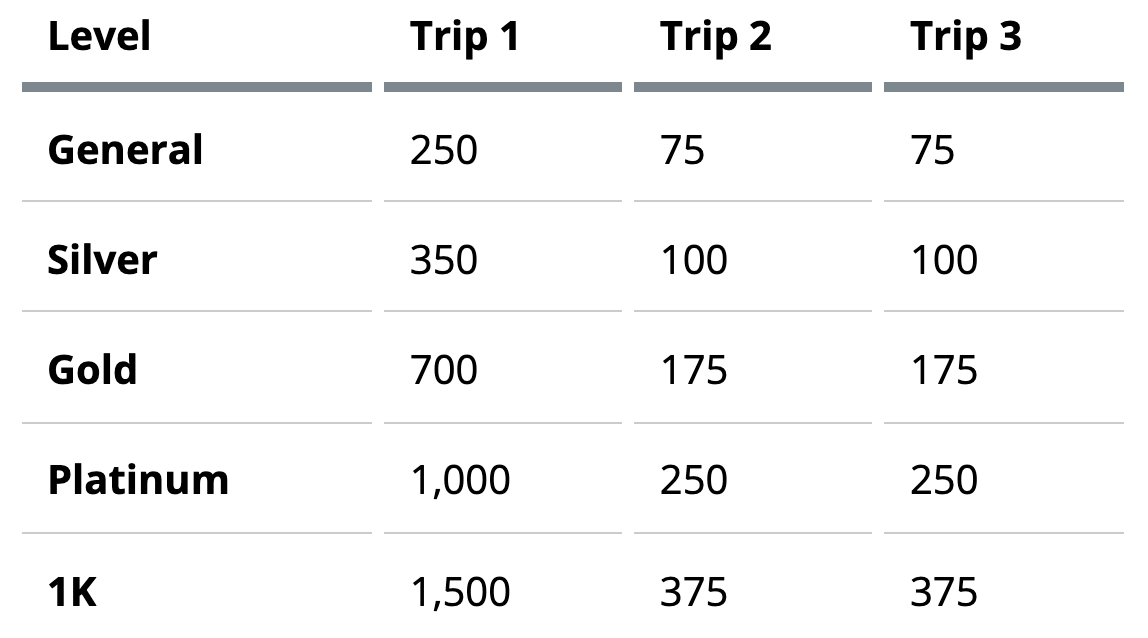Click the Trip 2 column header
The height and width of the screenshot is (638, 1148).
[715, 38]
